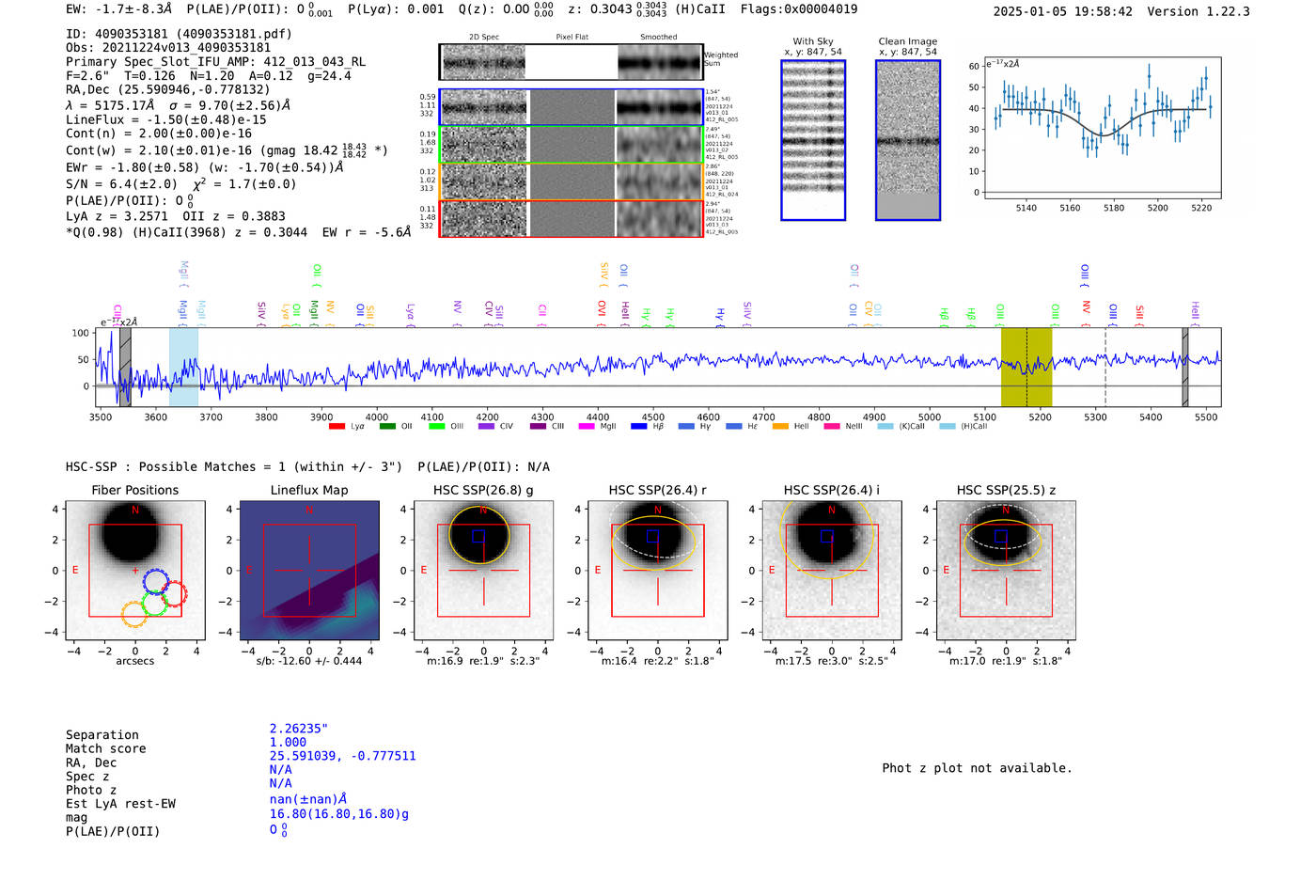
Task: Click the red-bordered 2D spectrum row
Action: point(572,218)
